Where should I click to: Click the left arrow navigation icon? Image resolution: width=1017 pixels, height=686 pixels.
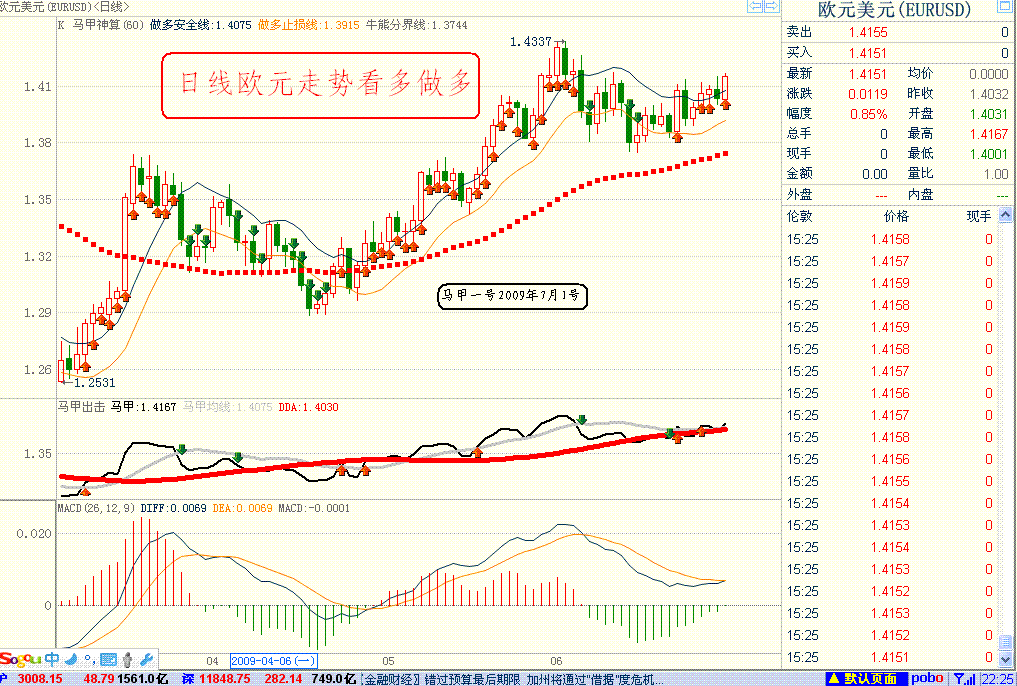click(755, 6)
